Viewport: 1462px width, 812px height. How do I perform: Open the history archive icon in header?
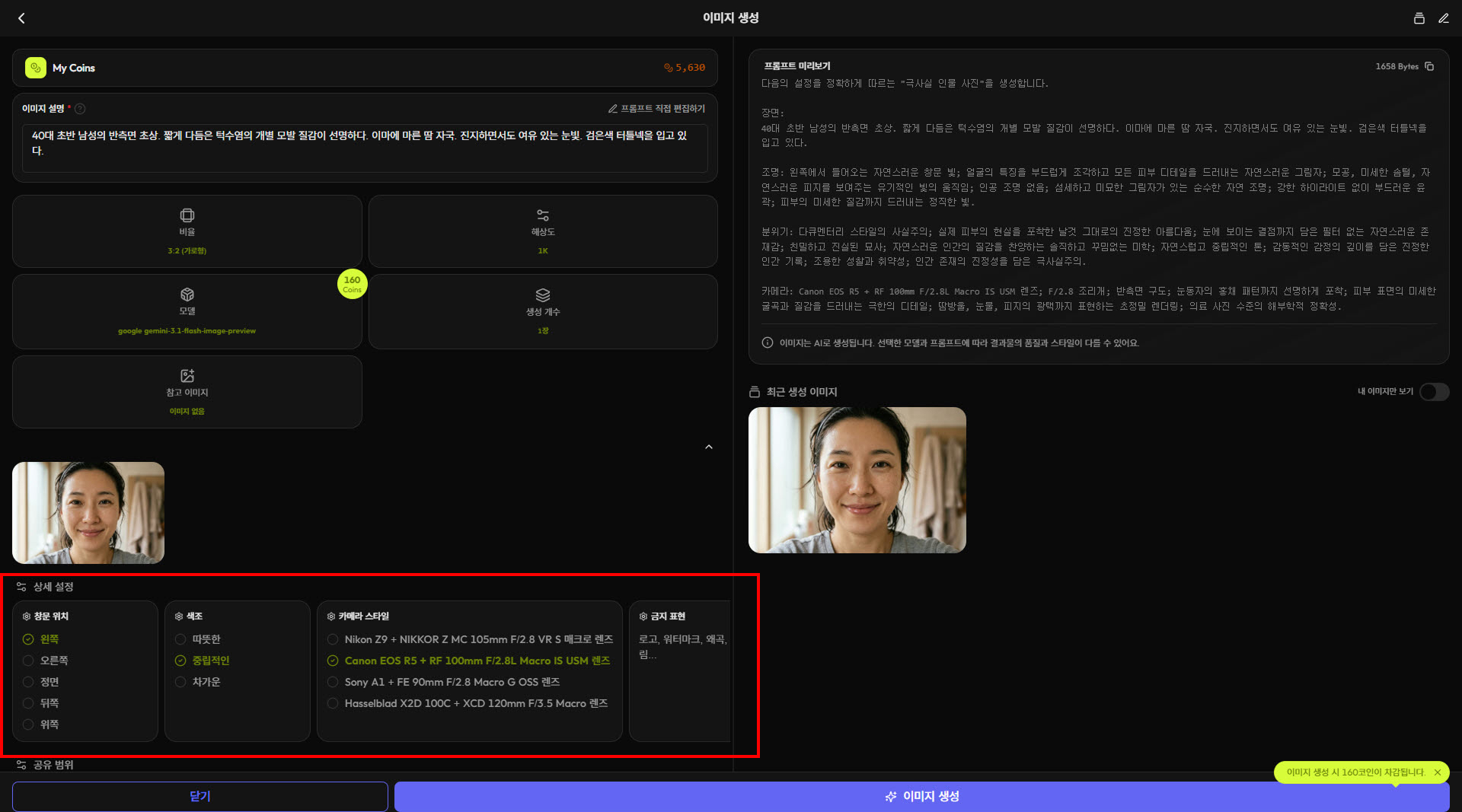click(x=1419, y=18)
